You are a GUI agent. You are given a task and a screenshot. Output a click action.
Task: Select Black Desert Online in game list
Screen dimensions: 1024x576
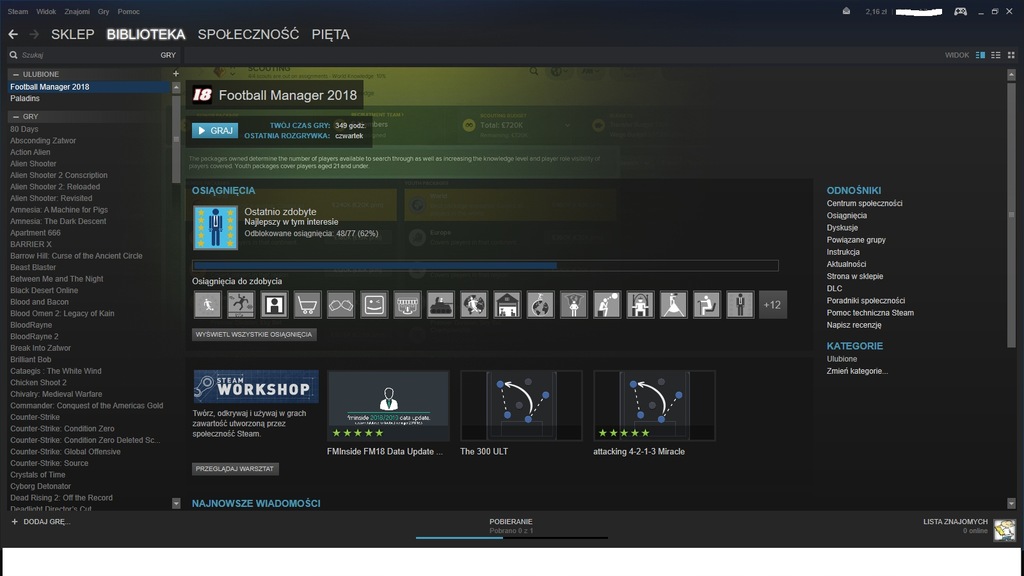pyautogui.click(x=44, y=291)
